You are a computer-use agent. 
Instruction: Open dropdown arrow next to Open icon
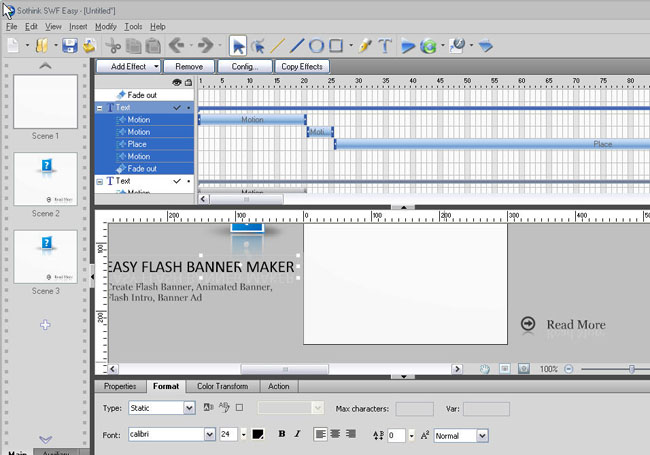point(56,45)
